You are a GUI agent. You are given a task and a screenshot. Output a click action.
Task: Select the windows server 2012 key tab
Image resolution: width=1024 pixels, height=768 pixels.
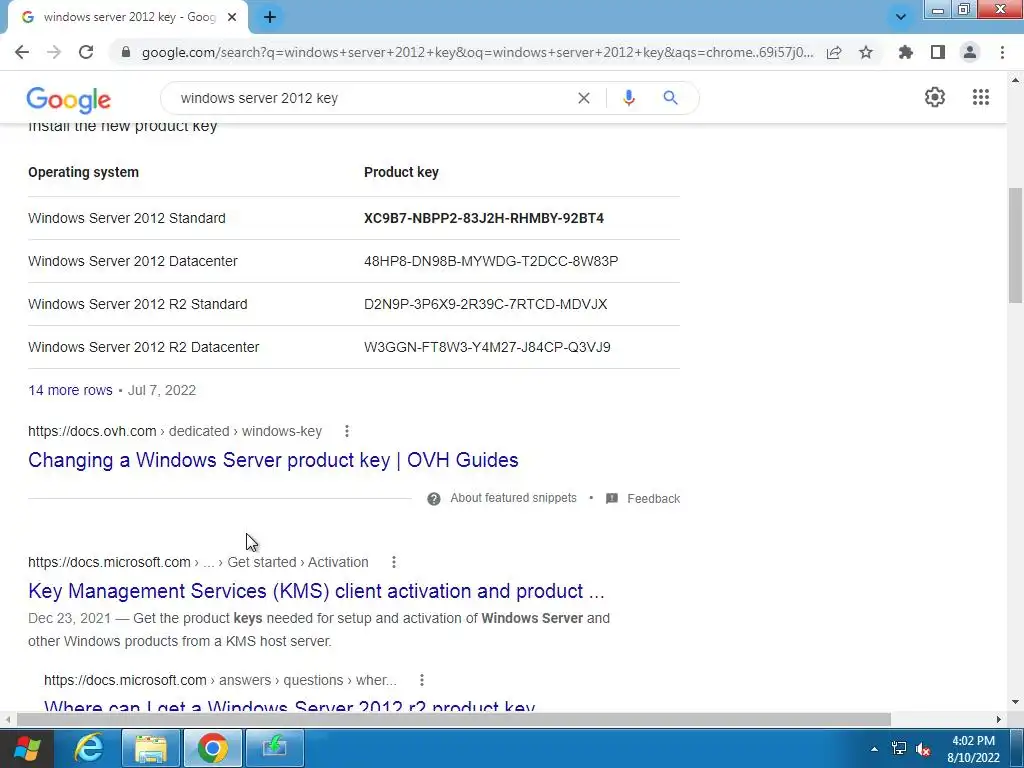click(127, 17)
